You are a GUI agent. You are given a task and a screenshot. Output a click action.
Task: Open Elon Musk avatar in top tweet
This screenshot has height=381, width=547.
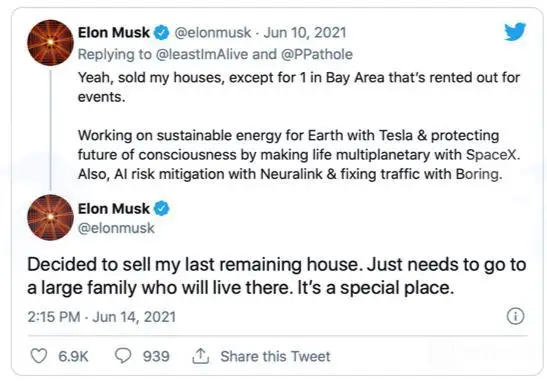pyautogui.click(x=51, y=43)
